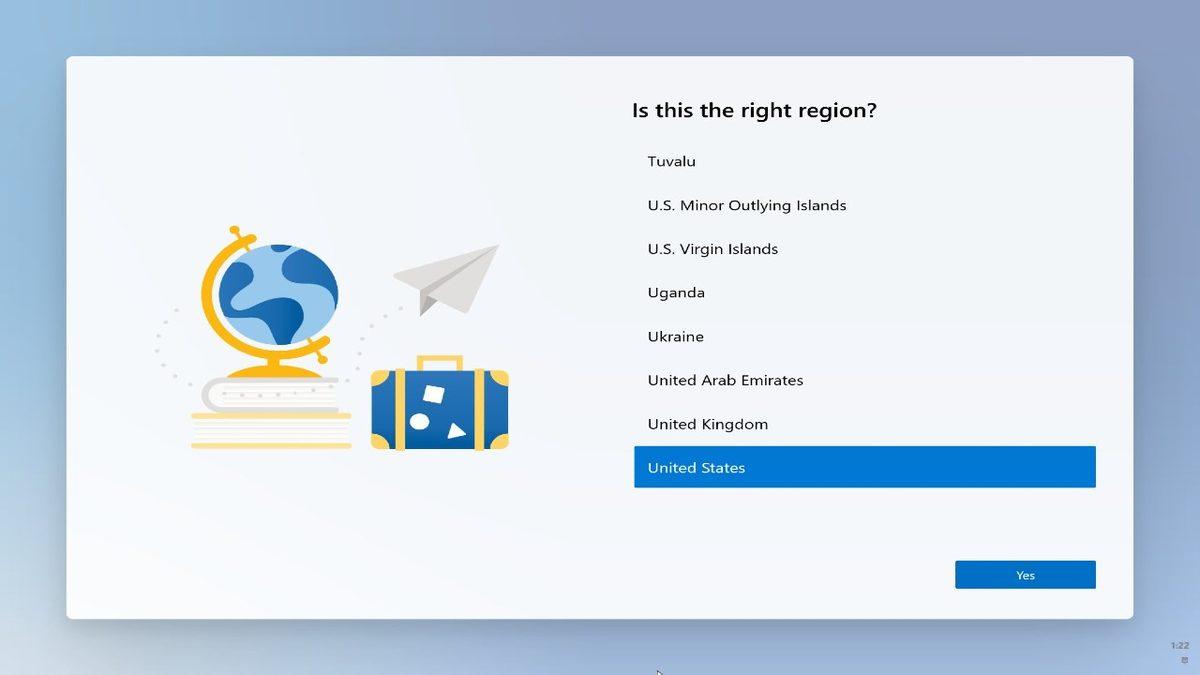Click the blue suitcase illustration

click(440, 410)
